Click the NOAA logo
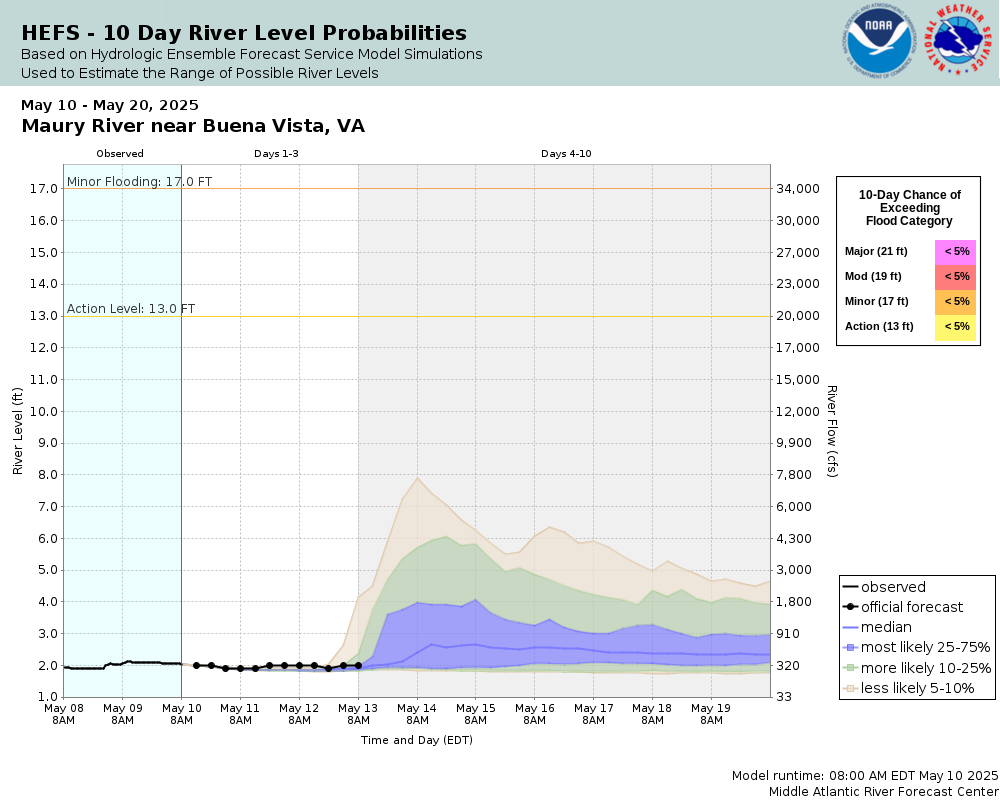1000x800 pixels. [879, 41]
